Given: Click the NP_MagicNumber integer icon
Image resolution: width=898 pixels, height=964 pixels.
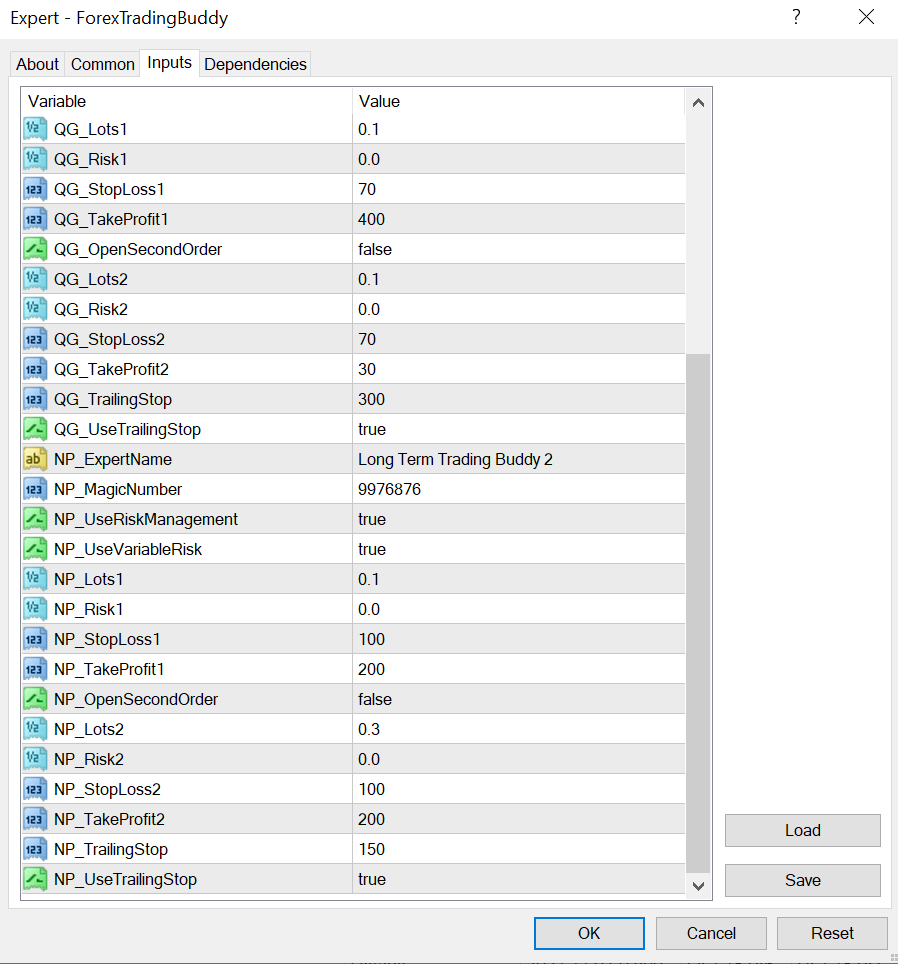Looking at the screenshot, I should tap(36, 489).
